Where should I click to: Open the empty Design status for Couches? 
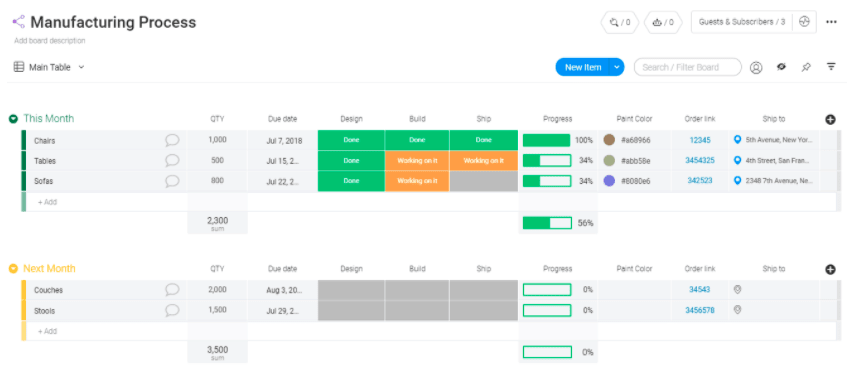351,290
